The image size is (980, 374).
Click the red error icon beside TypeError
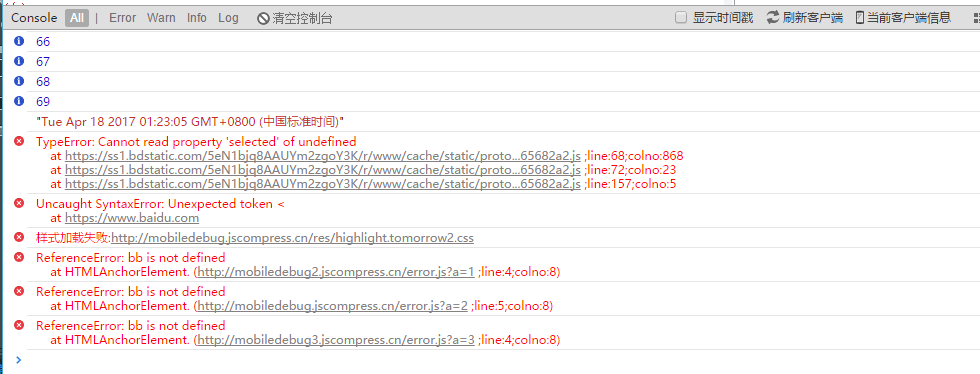19,141
